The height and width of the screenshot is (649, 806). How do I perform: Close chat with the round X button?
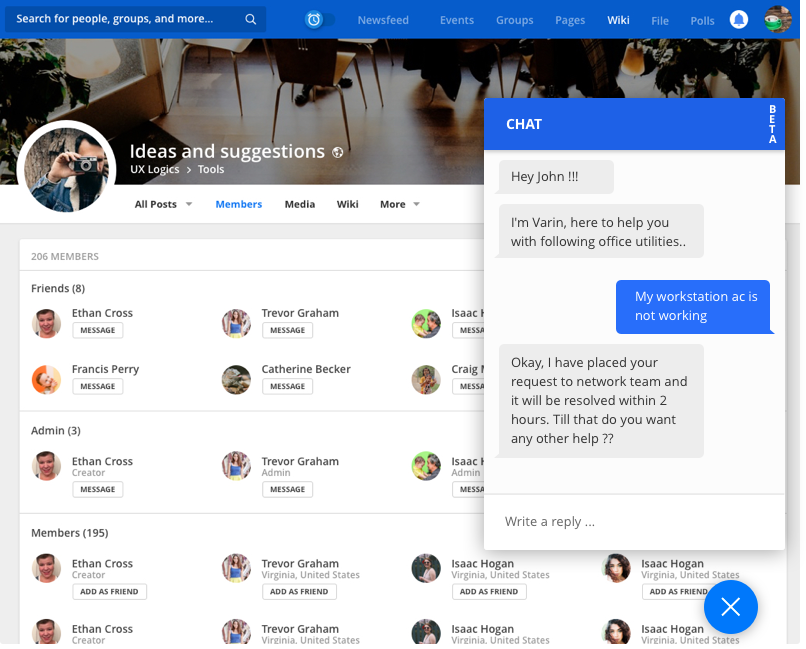point(730,607)
